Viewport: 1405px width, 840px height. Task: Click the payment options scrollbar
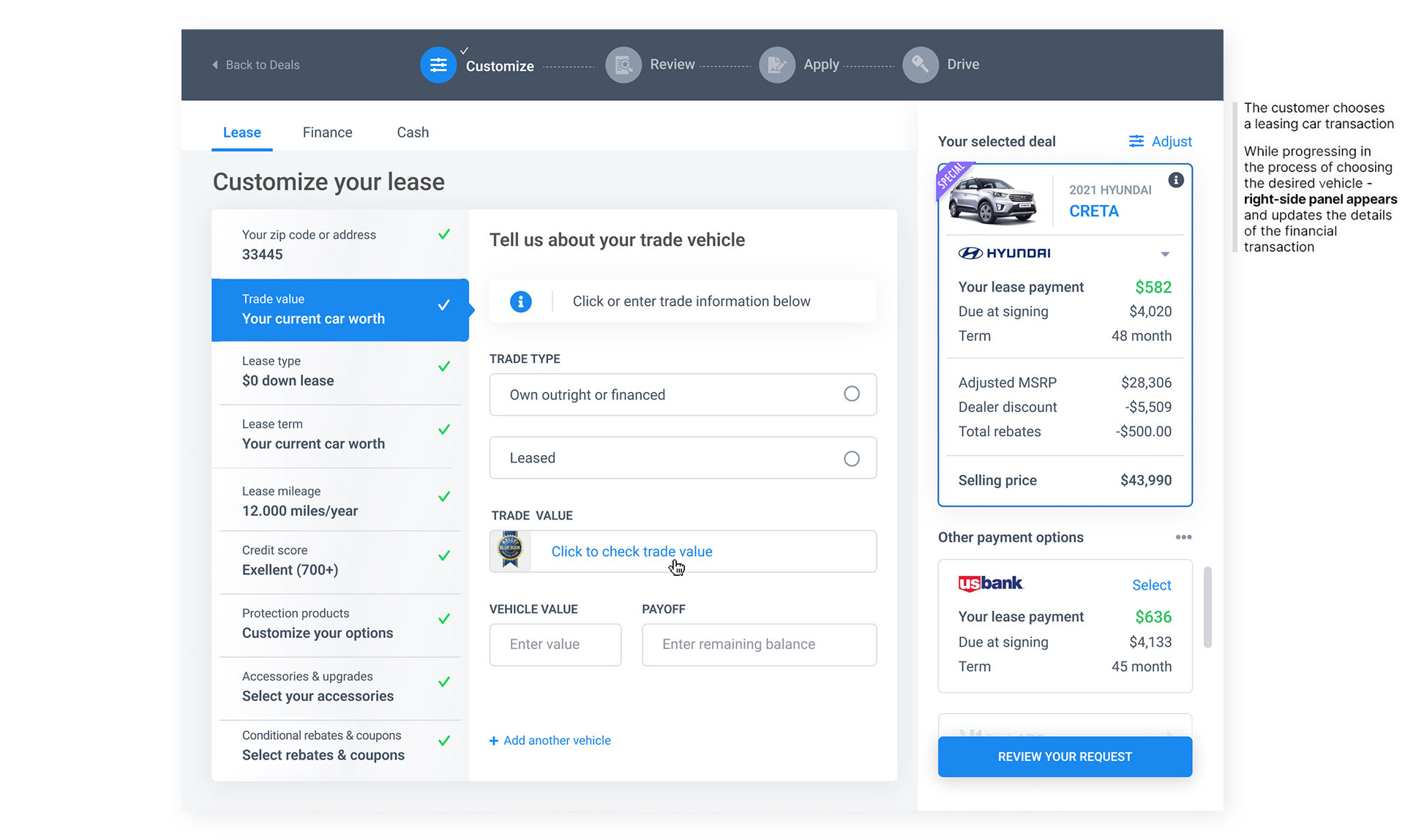[x=1207, y=607]
